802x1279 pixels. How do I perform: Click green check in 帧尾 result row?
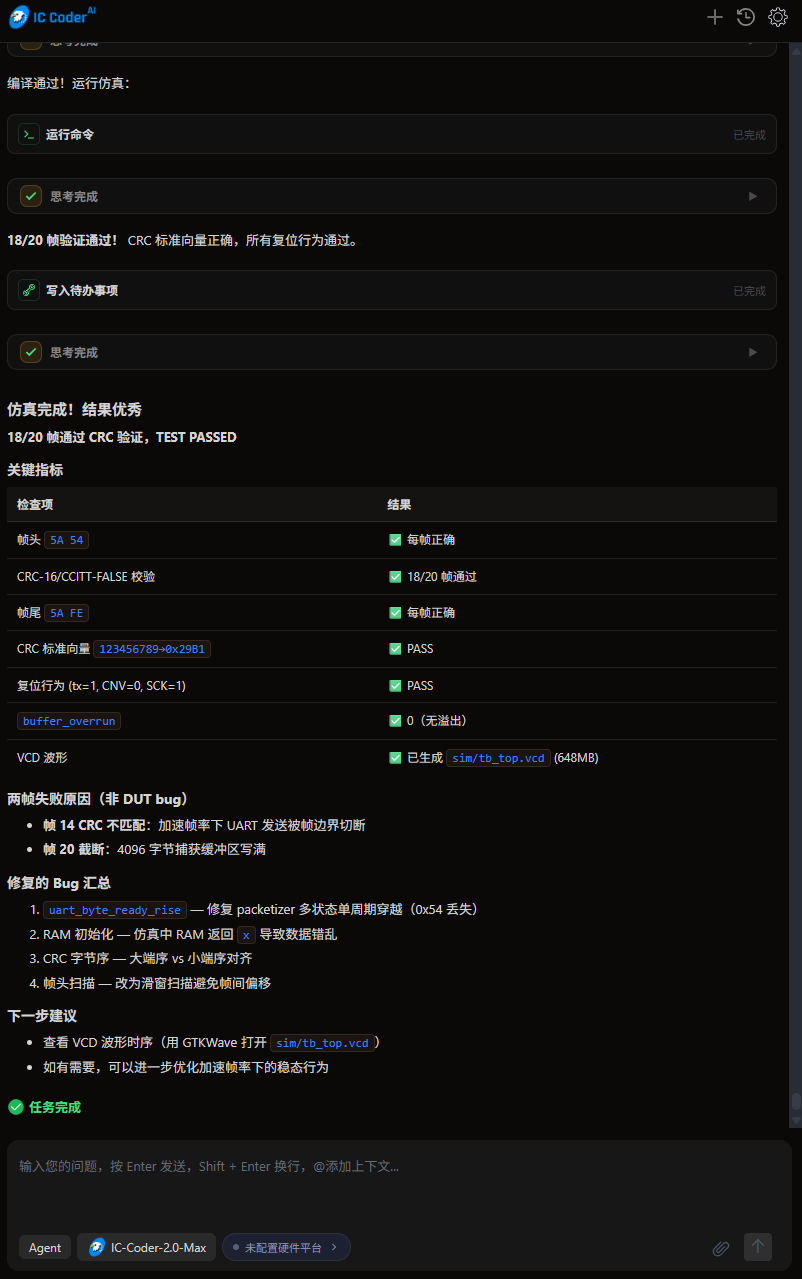click(395, 612)
